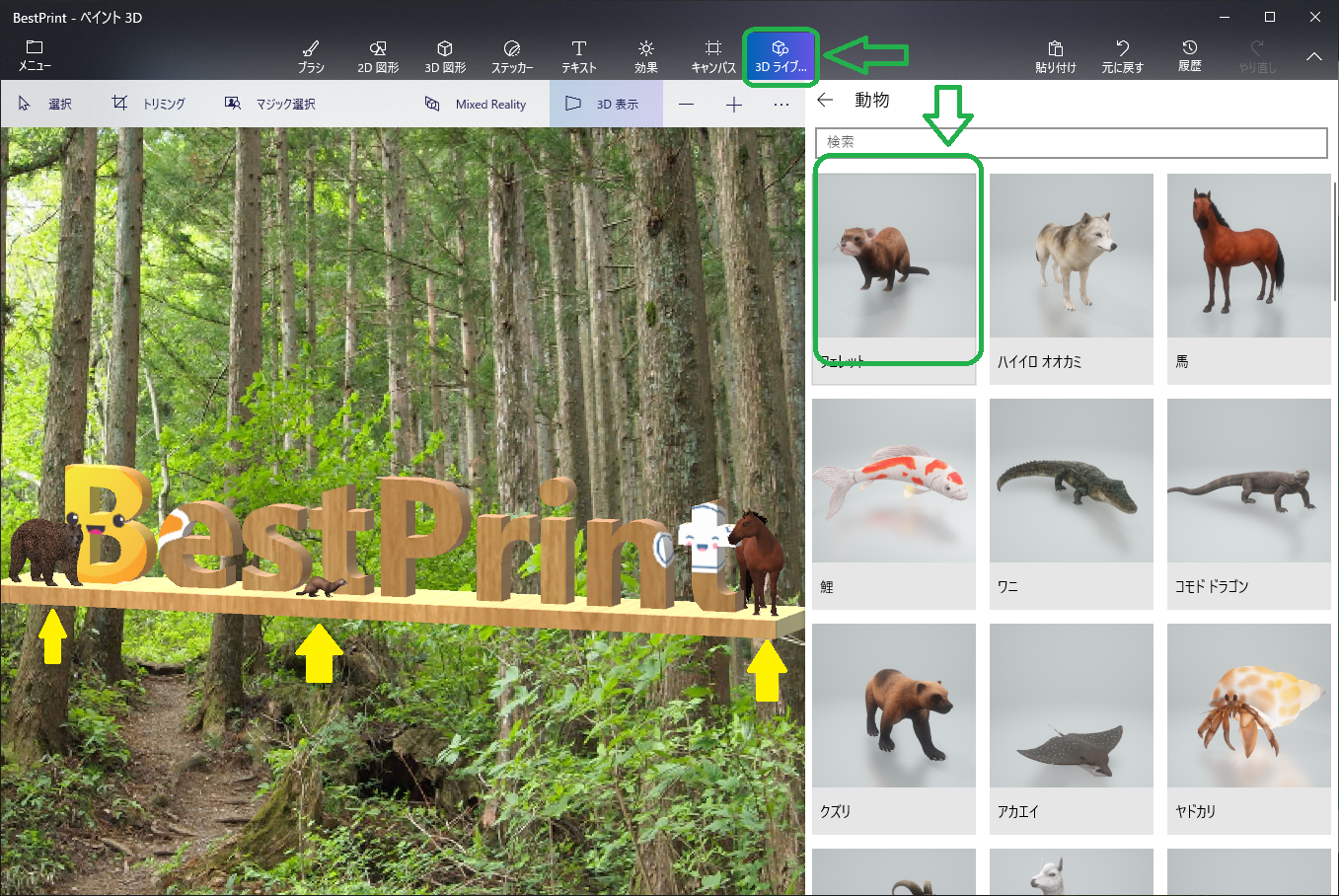The image size is (1339, 896).
Task: Select the コモド ドラゴン model
Action: [x=1249, y=503]
